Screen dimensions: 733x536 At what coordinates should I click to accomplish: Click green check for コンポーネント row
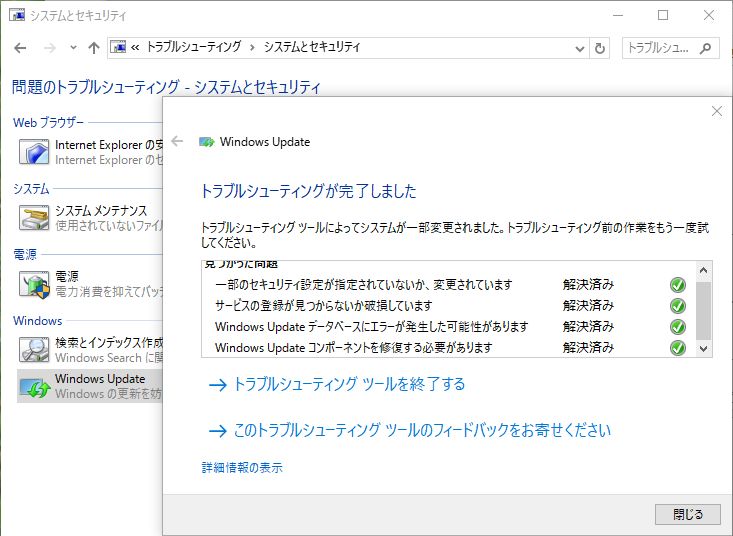pos(678,348)
